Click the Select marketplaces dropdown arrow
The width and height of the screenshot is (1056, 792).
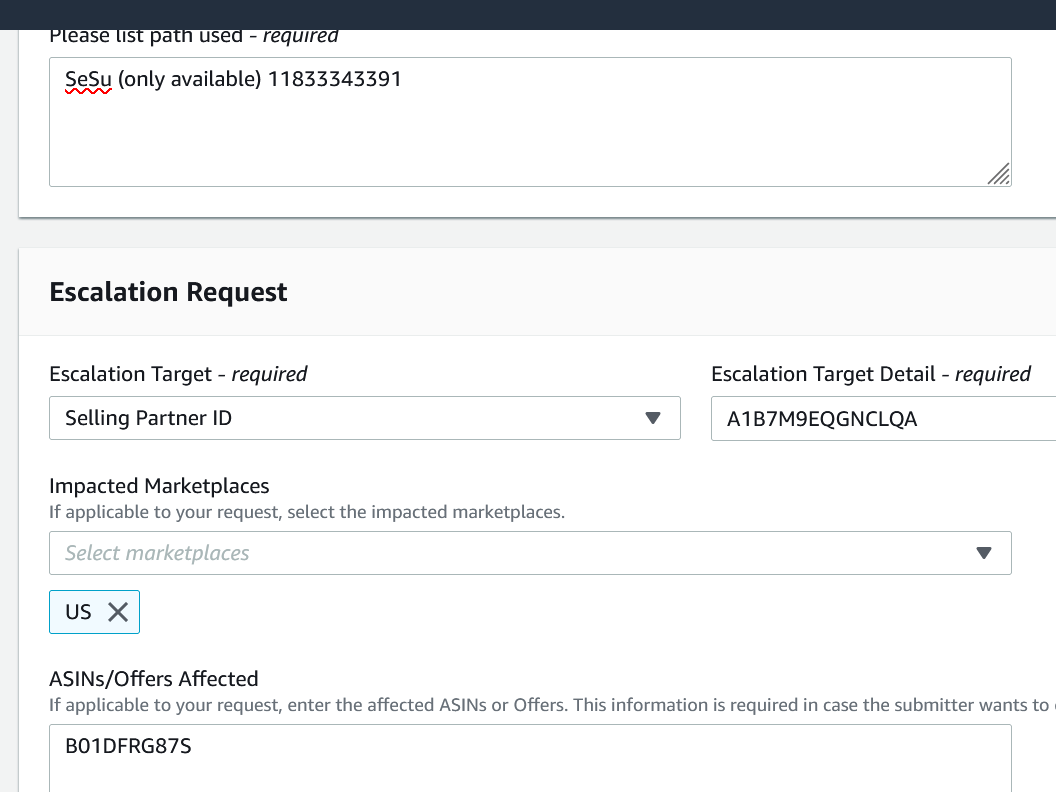point(983,553)
